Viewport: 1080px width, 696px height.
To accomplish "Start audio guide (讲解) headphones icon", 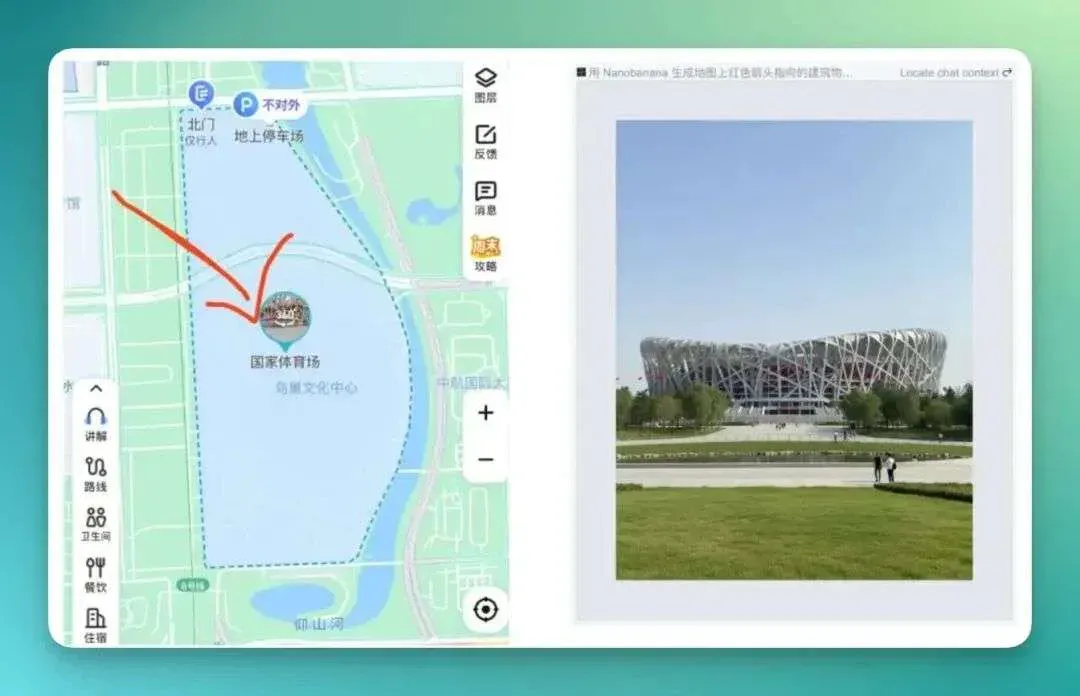I will pos(96,424).
